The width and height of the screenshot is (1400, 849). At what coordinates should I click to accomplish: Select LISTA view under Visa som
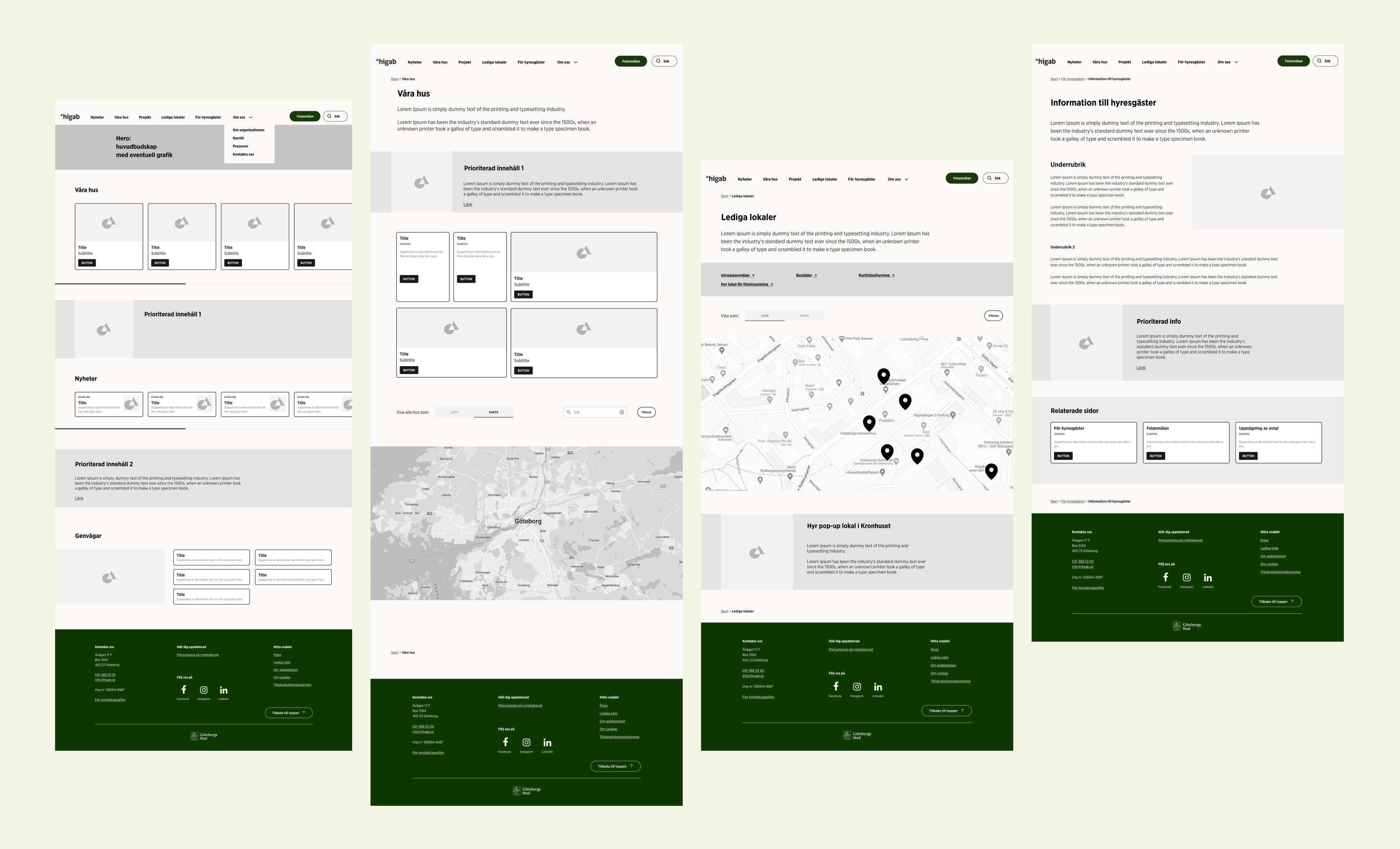(765, 315)
